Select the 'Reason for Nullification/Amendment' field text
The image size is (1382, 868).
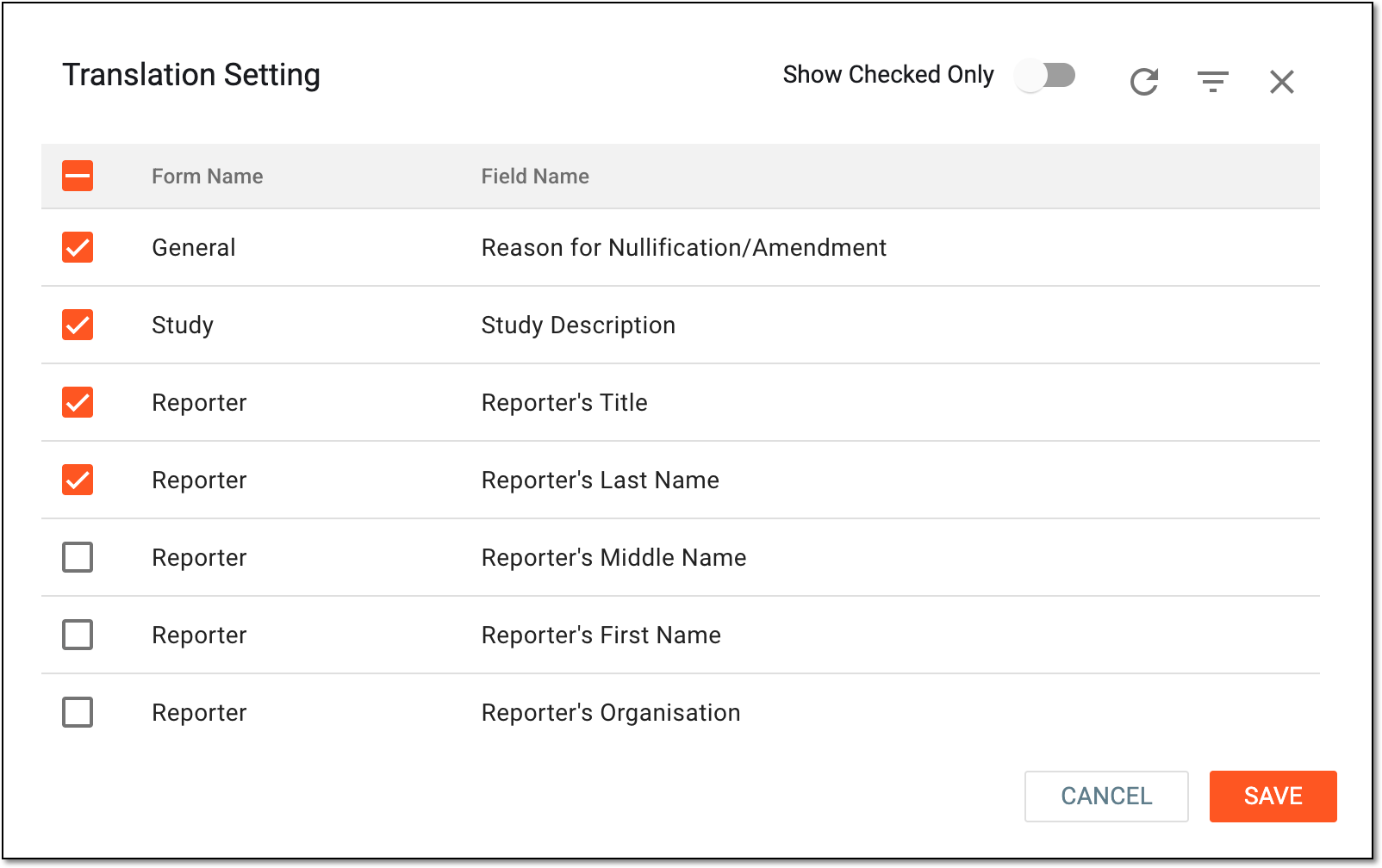[684, 248]
